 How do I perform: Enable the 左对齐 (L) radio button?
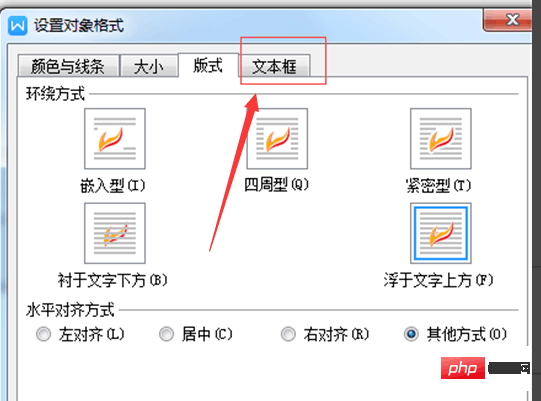pyautogui.click(x=43, y=334)
